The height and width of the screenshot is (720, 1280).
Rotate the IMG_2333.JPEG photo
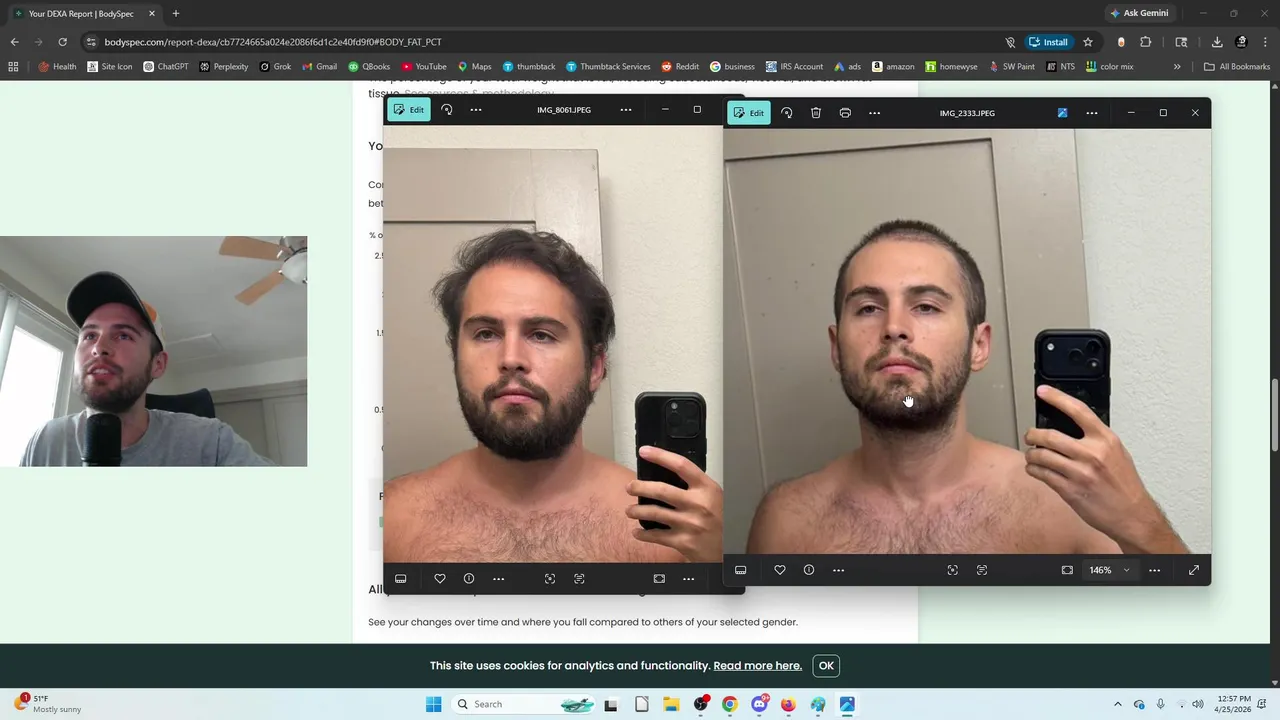coord(787,113)
